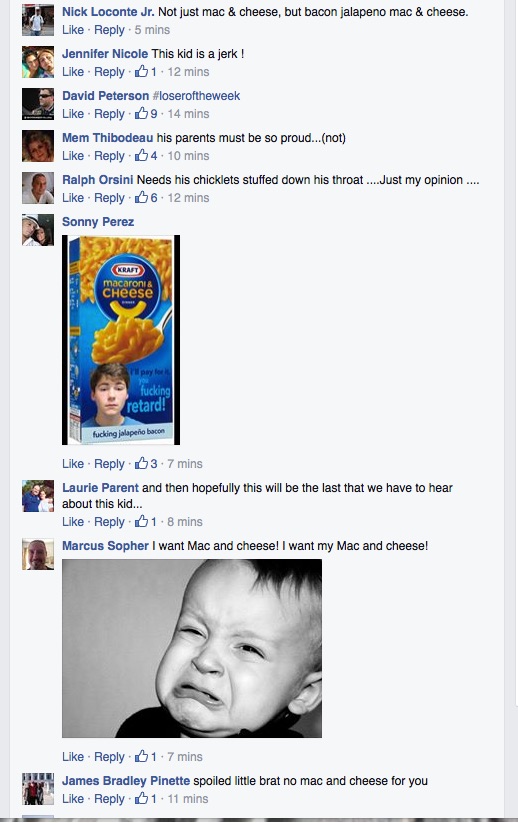518x823 pixels.
Task: Like Nick Loconte Jr.'s comment
Action: [73, 29]
